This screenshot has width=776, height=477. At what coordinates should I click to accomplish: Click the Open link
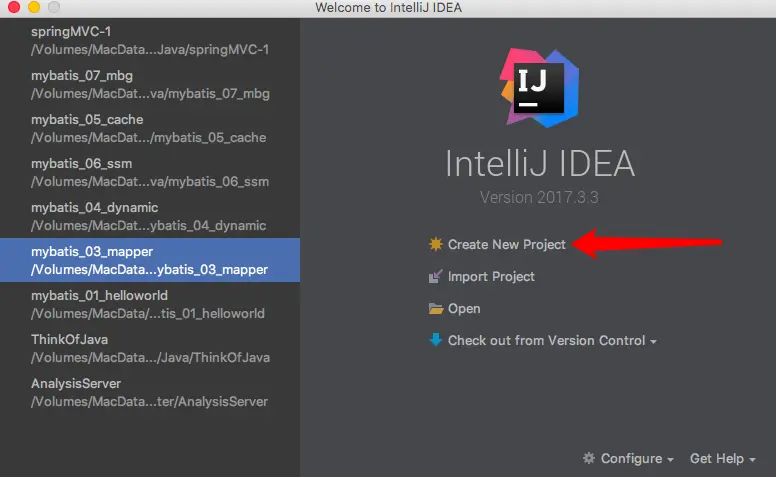[464, 309]
